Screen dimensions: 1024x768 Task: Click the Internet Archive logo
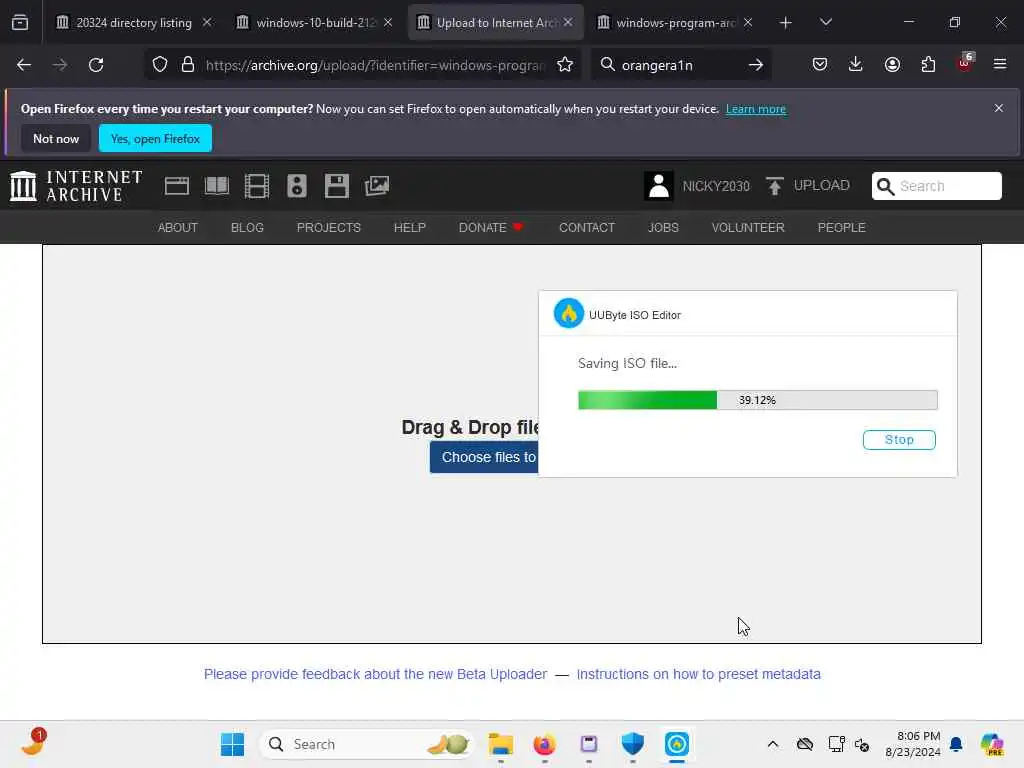pos(76,186)
